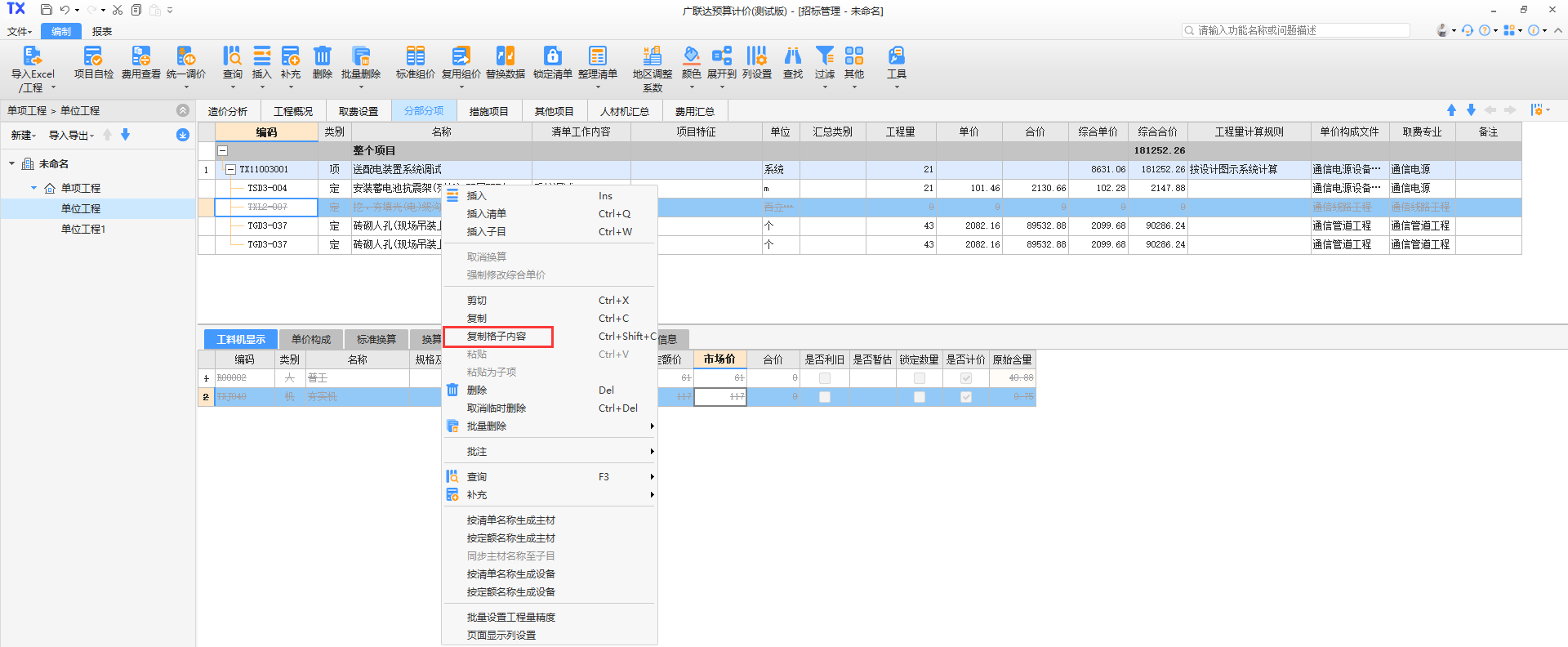Collapse the 整个项目 row group
The height and width of the screenshot is (647, 1568).
pos(222,150)
